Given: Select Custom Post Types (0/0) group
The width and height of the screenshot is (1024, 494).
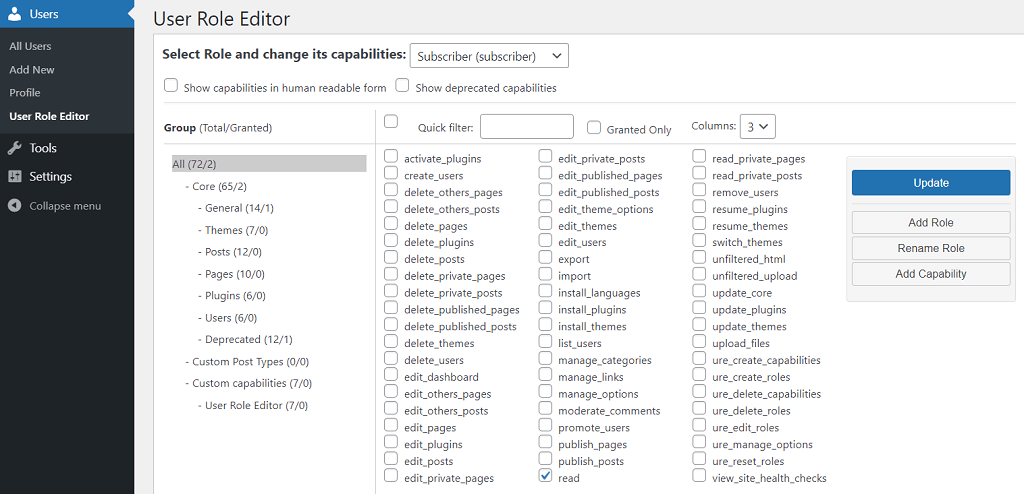Looking at the screenshot, I should pos(248,362).
